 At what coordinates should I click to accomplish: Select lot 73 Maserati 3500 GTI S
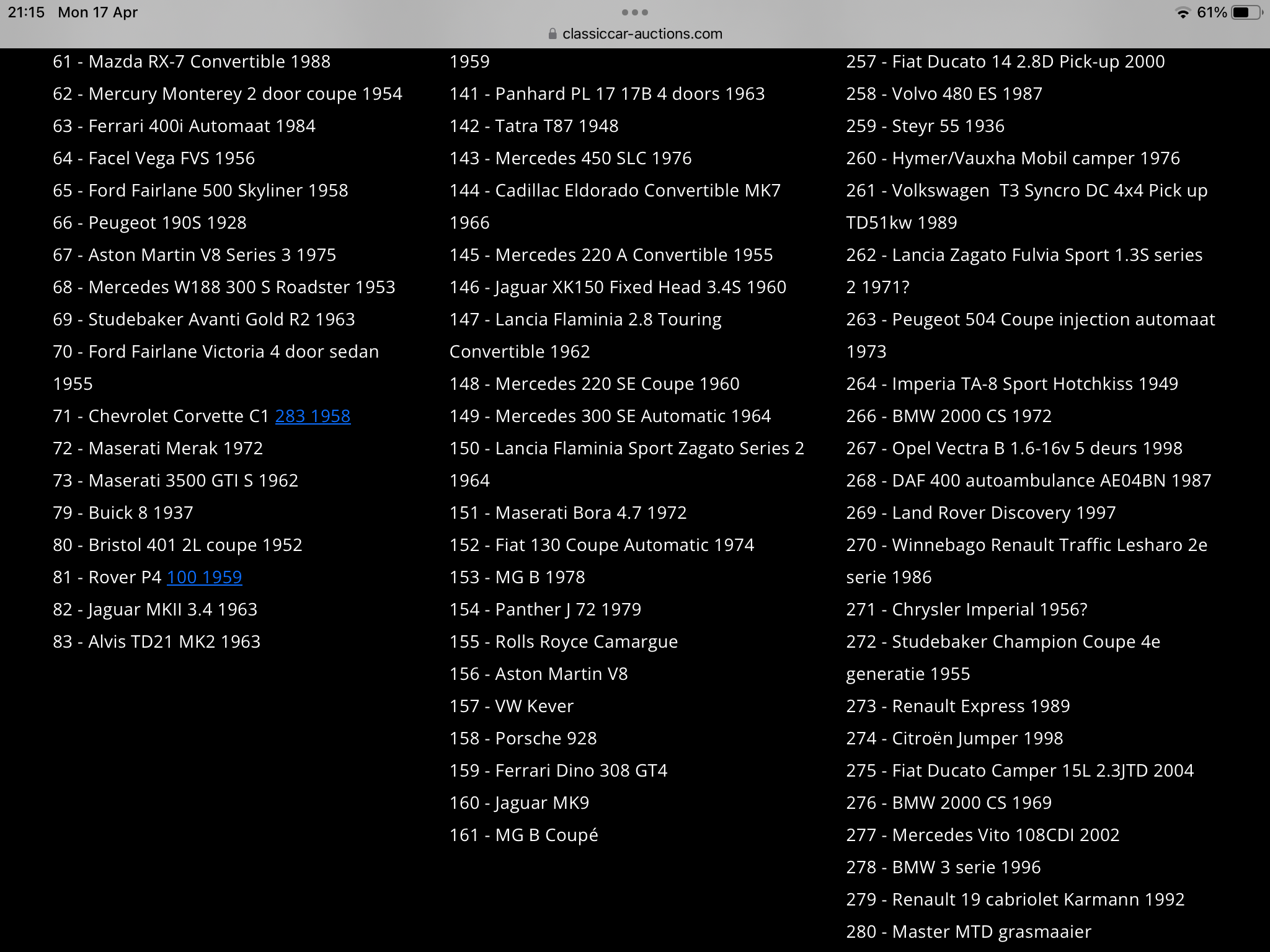pyautogui.click(x=175, y=480)
